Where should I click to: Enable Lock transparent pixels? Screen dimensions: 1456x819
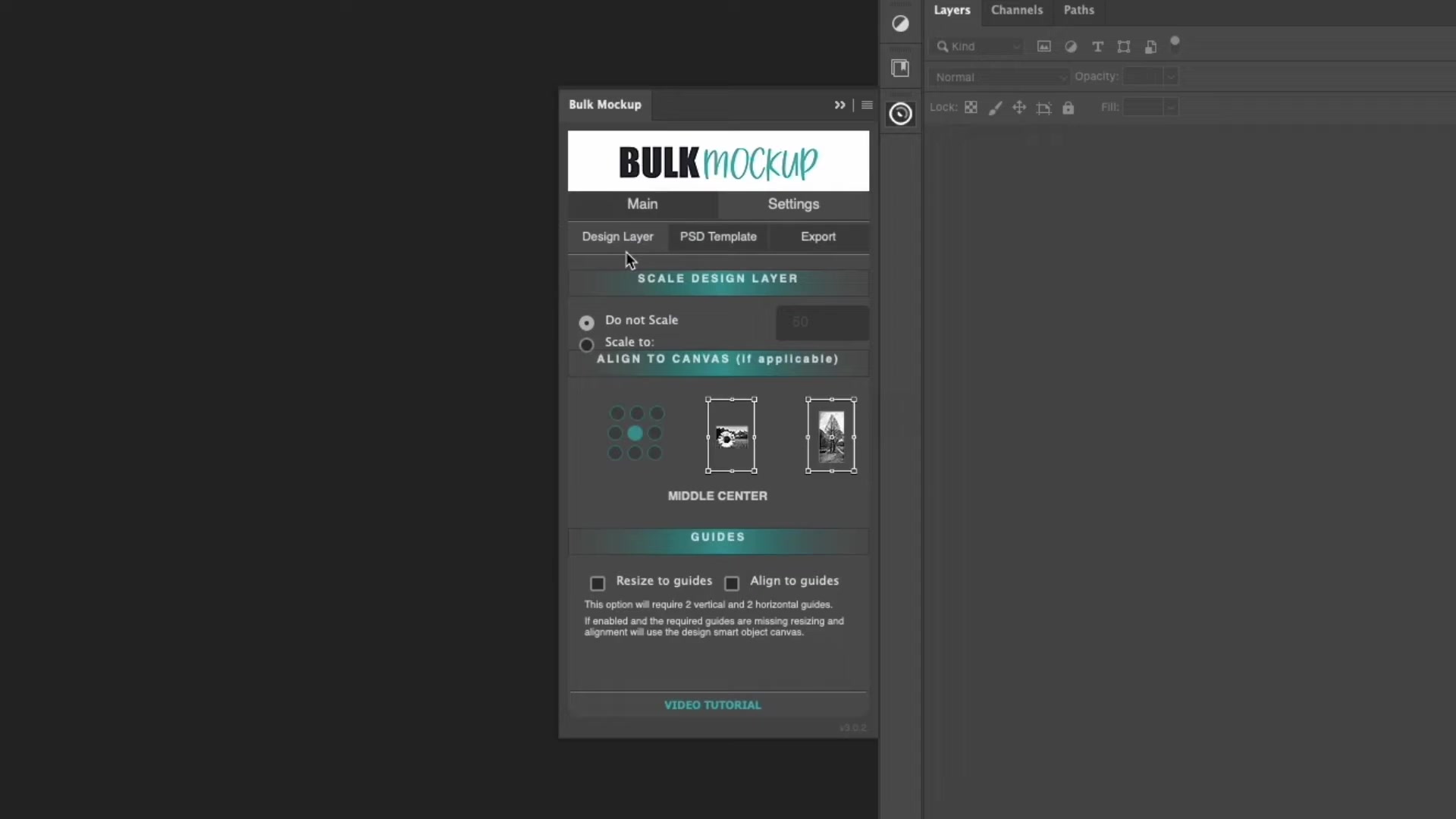click(971, 107)
